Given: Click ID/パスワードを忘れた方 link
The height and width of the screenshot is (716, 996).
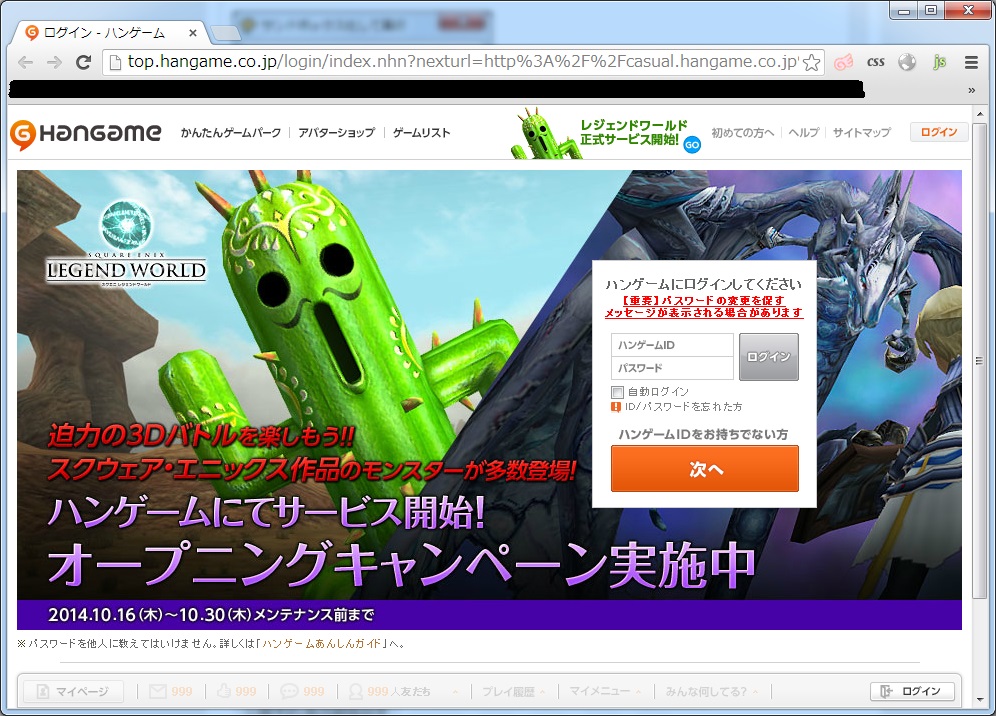Looking at the screenshot, I should (x=683, y=407).
